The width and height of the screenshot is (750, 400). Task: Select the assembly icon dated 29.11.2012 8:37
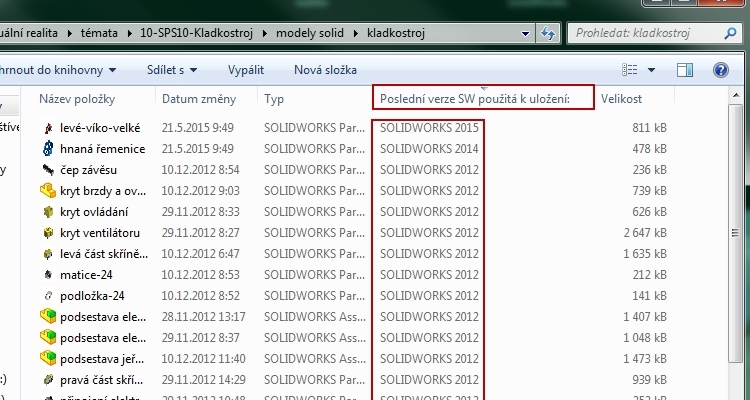pos(48,338)
